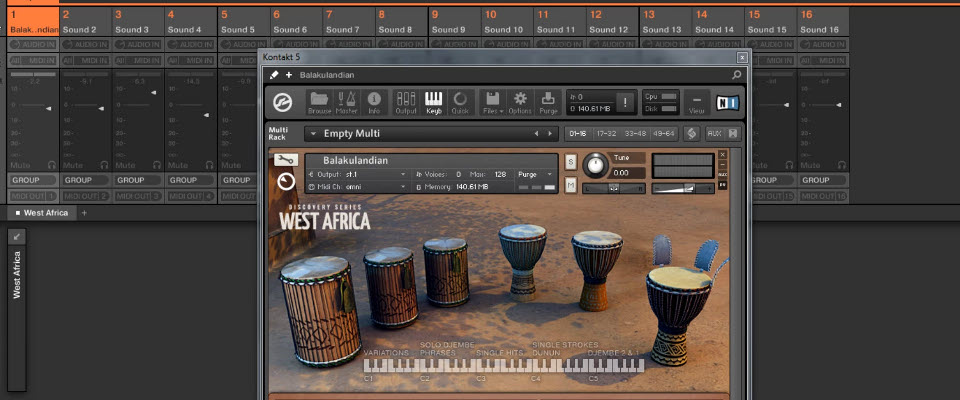
Task: Click the max voices value 128
Action: click(500, 175)
